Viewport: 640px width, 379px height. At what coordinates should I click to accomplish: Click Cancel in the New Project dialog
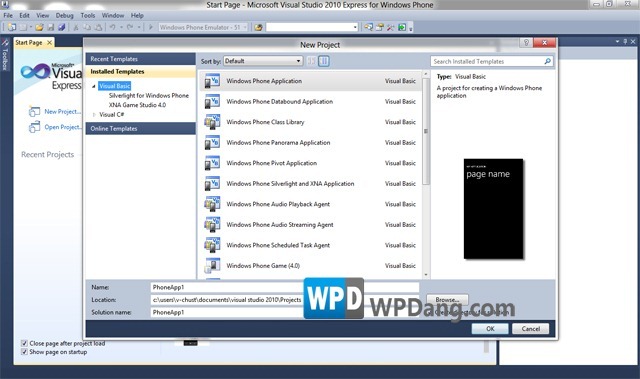click(530, 329)
